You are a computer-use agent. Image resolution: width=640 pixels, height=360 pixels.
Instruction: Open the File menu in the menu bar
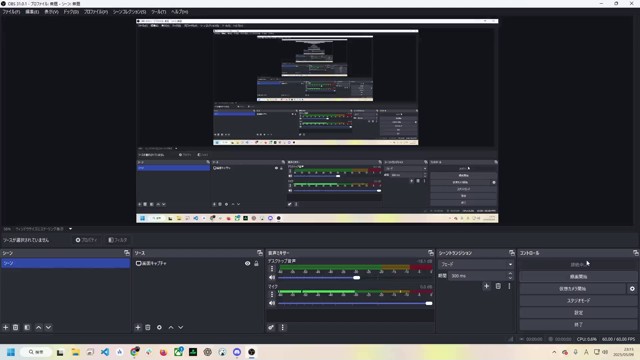point(11,12)
